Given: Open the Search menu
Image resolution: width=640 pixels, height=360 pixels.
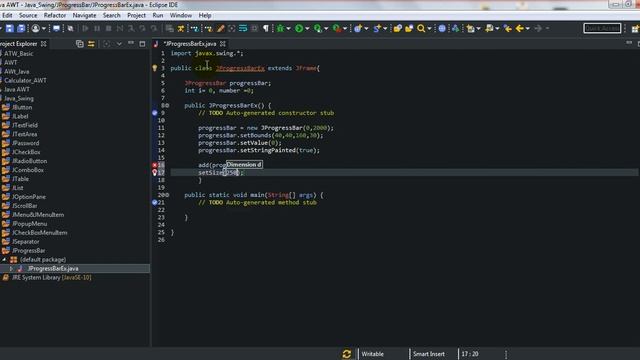Looking at the screenshot, I should tap(111, 16).
